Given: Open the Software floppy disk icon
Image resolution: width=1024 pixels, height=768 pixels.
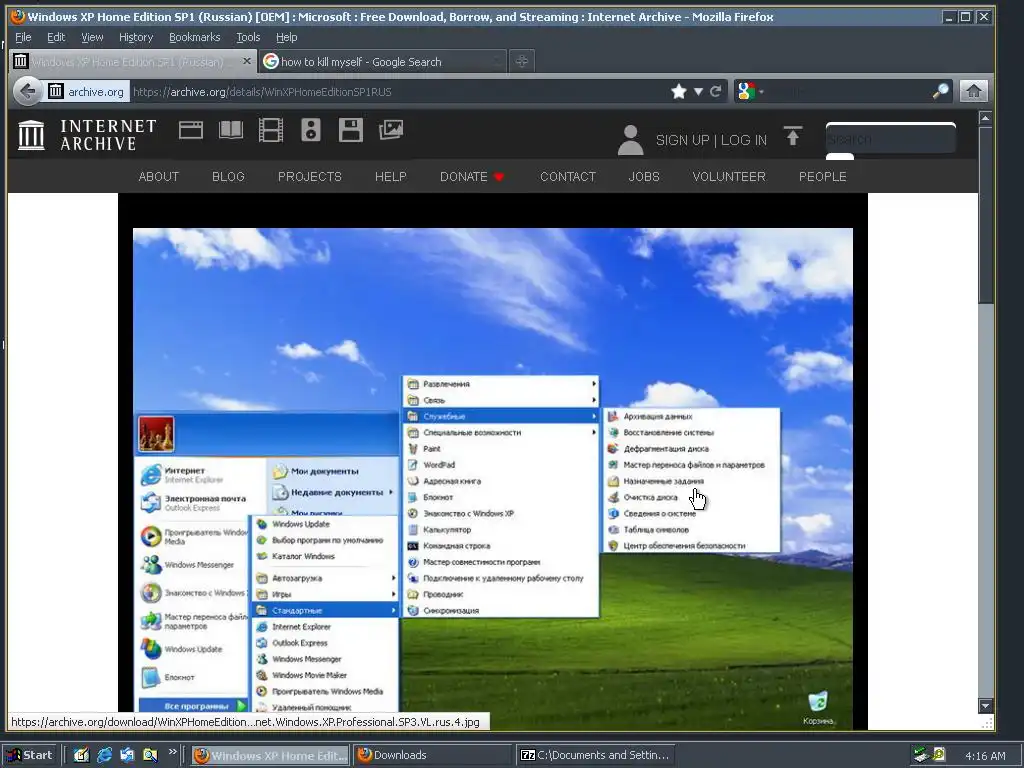Looking at the screenshot, I should (351, 131).
